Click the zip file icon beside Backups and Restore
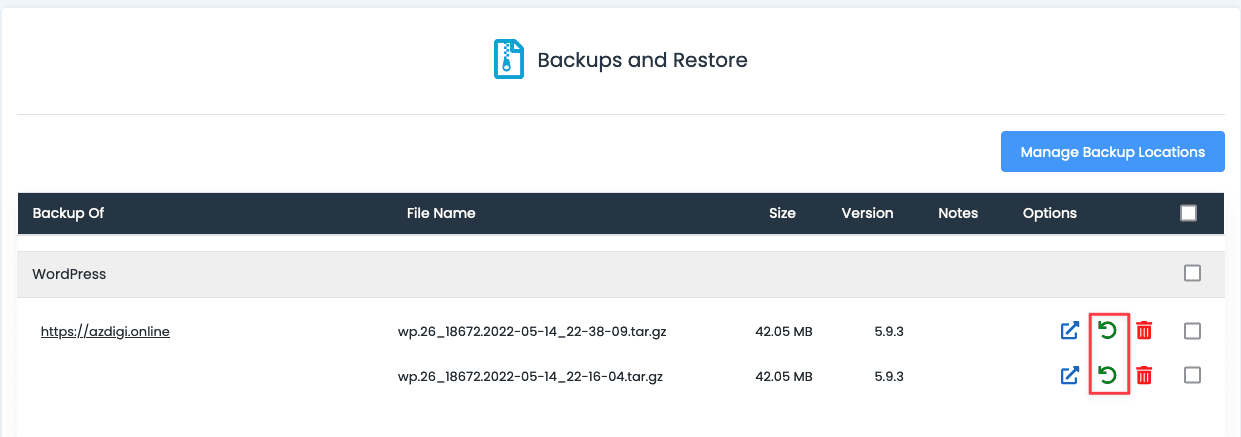The width and height of the screenshot is (1241, 437). (x=509, y=59)
